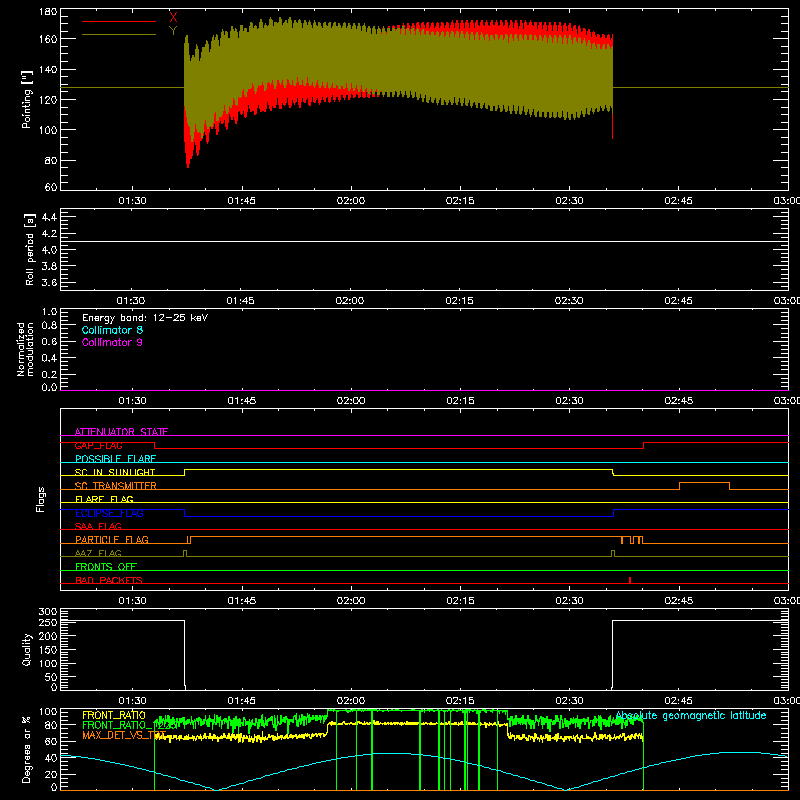Image resolution: width=800 pixels, height=800 pixels.
Task: Click the olive Y legend label
Action: click(173, 31)
